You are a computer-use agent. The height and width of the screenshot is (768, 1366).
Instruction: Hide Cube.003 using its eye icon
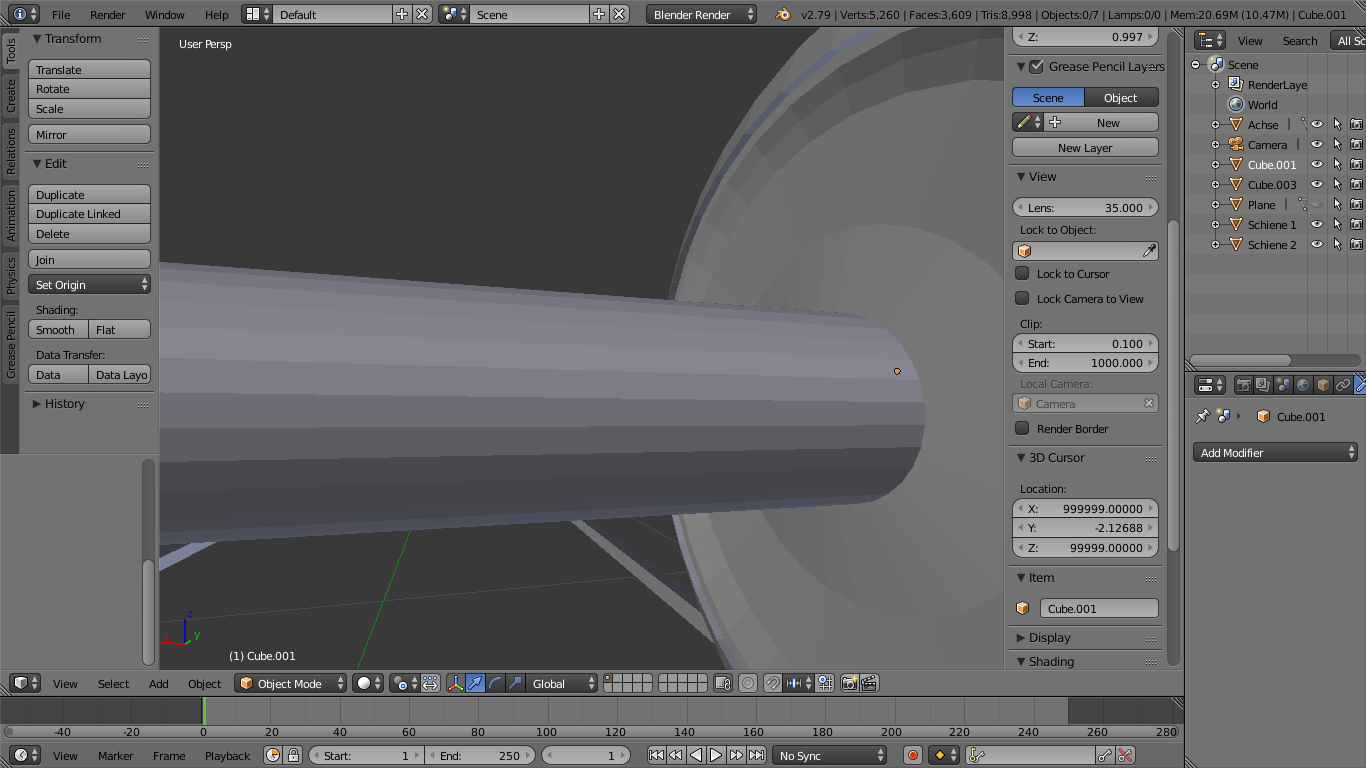(1317, 185)
